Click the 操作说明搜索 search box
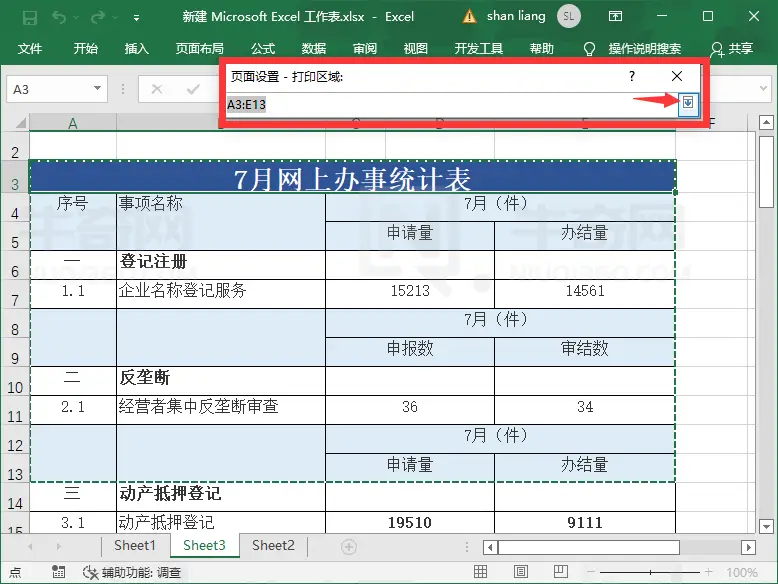This screenshot has width=778, height=584. 645,48
